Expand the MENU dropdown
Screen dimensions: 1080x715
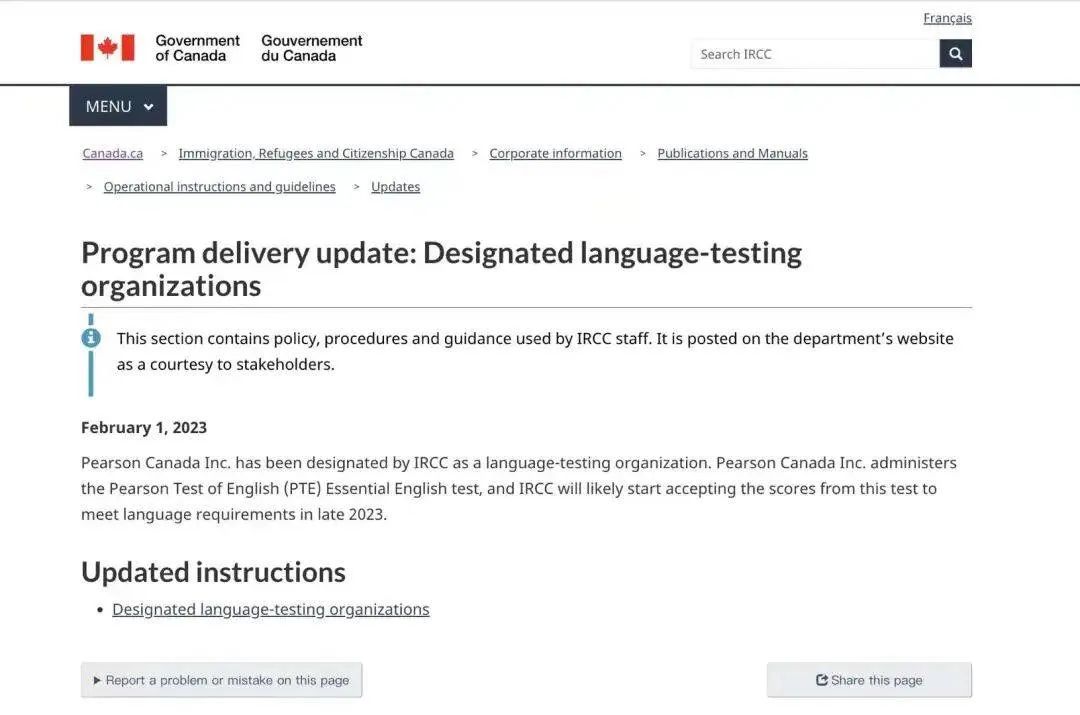tap(118, 106)
